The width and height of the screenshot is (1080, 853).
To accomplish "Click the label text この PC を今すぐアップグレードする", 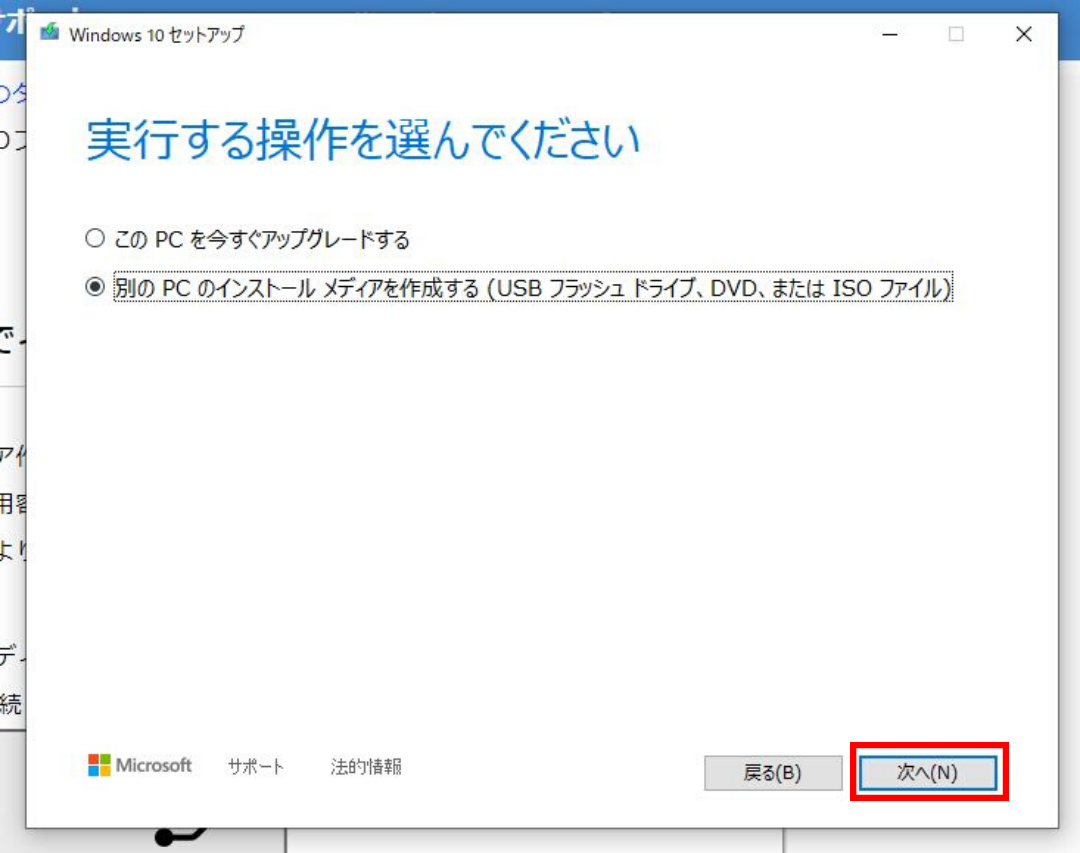I will click(x=262, y=239).
